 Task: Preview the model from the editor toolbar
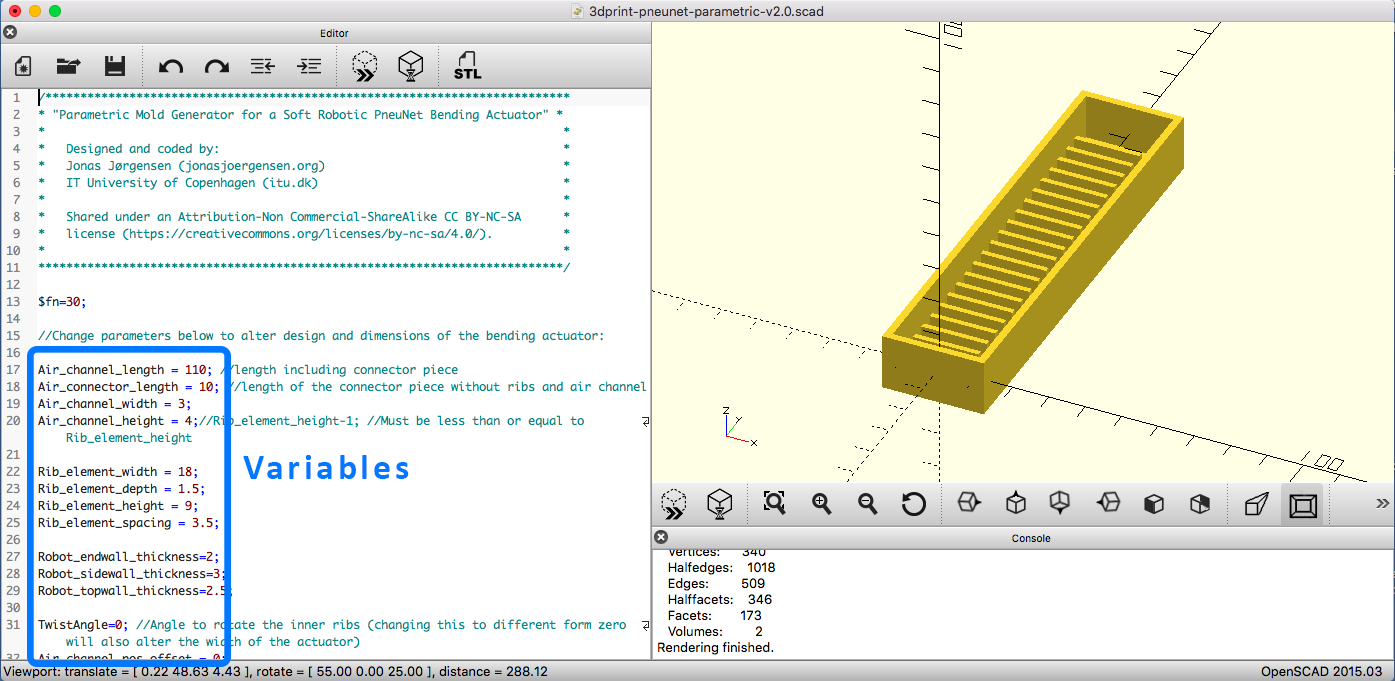tap(365, 67)
